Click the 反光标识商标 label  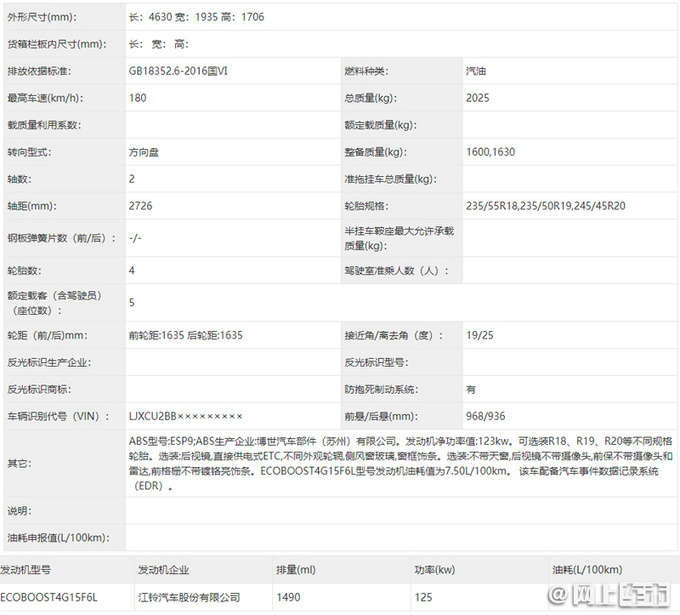39,389
